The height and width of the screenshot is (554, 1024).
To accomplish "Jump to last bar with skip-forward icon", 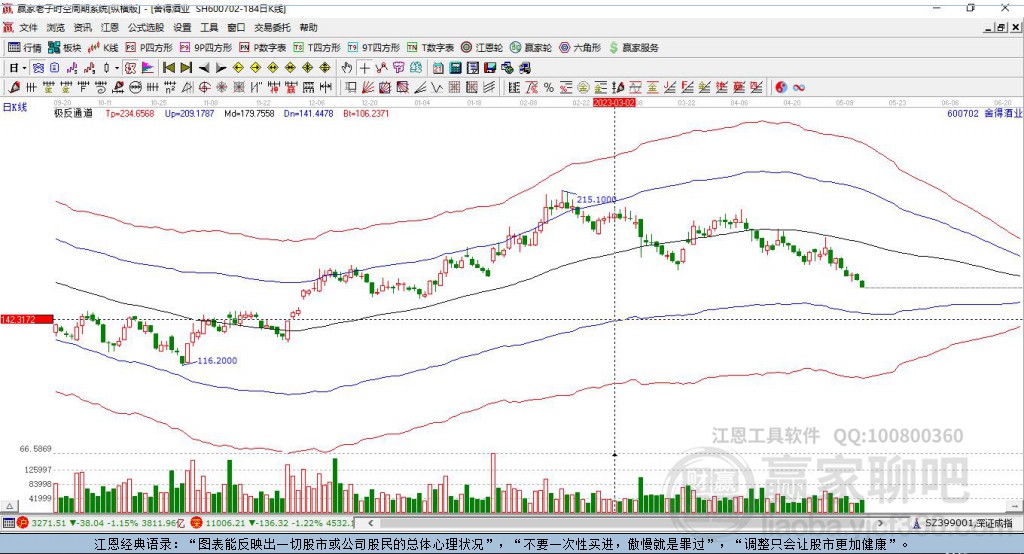I will (x=186, y=68).
